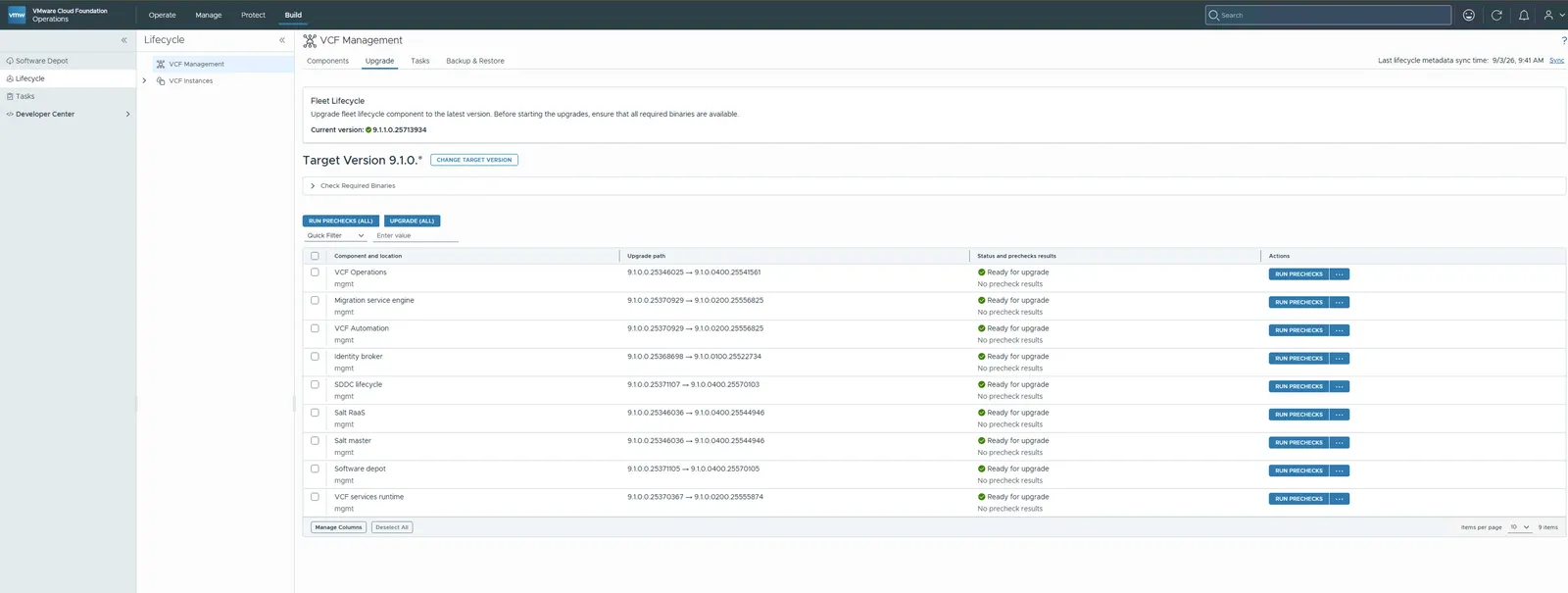Viewport: 1568px width, 593px height.
Task: Expand the VCF Instances tree node
Action: (x=144, y=80)
